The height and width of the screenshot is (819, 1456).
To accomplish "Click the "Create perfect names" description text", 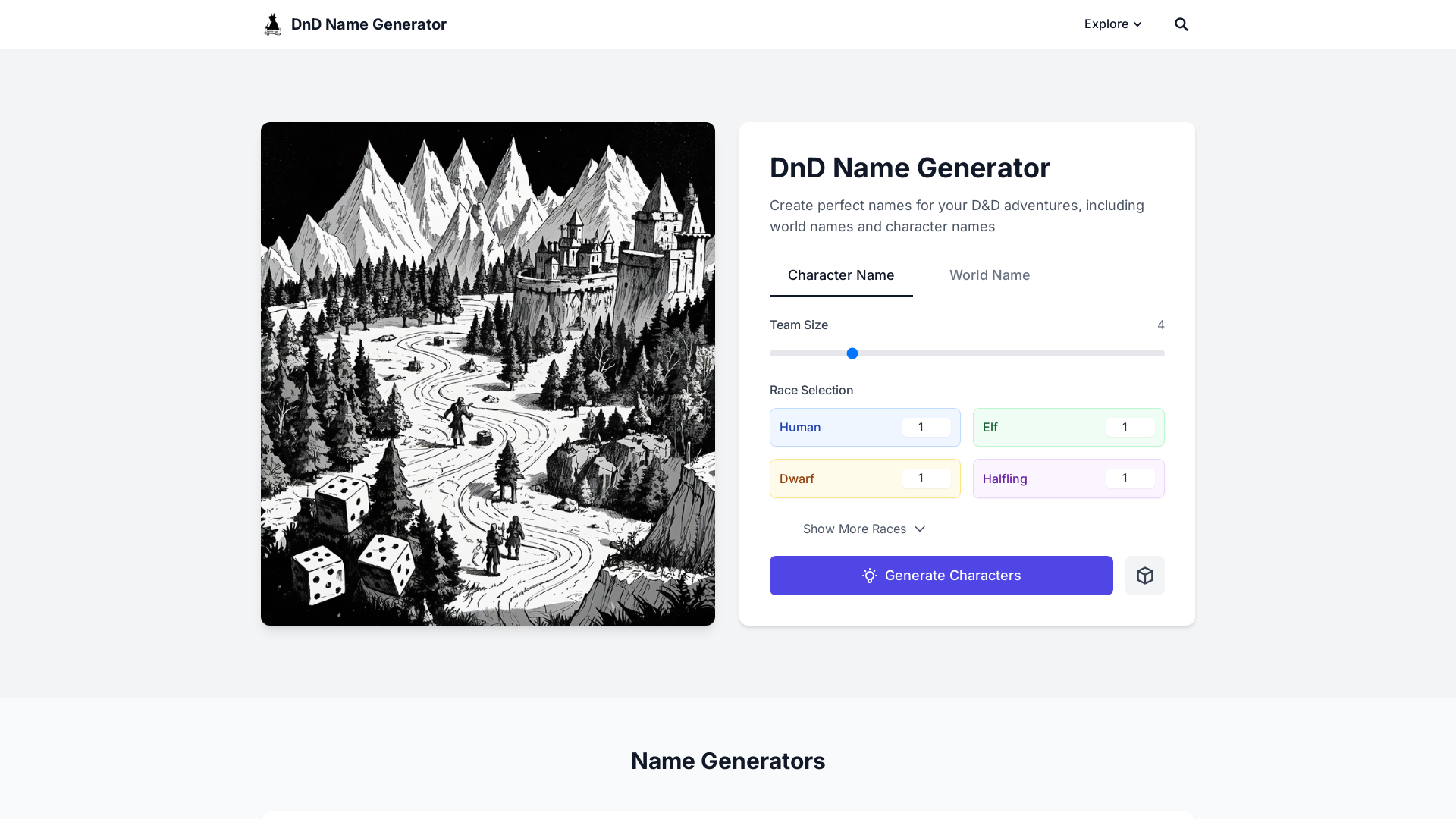I will pyautogui.click(x=957, y=216).
